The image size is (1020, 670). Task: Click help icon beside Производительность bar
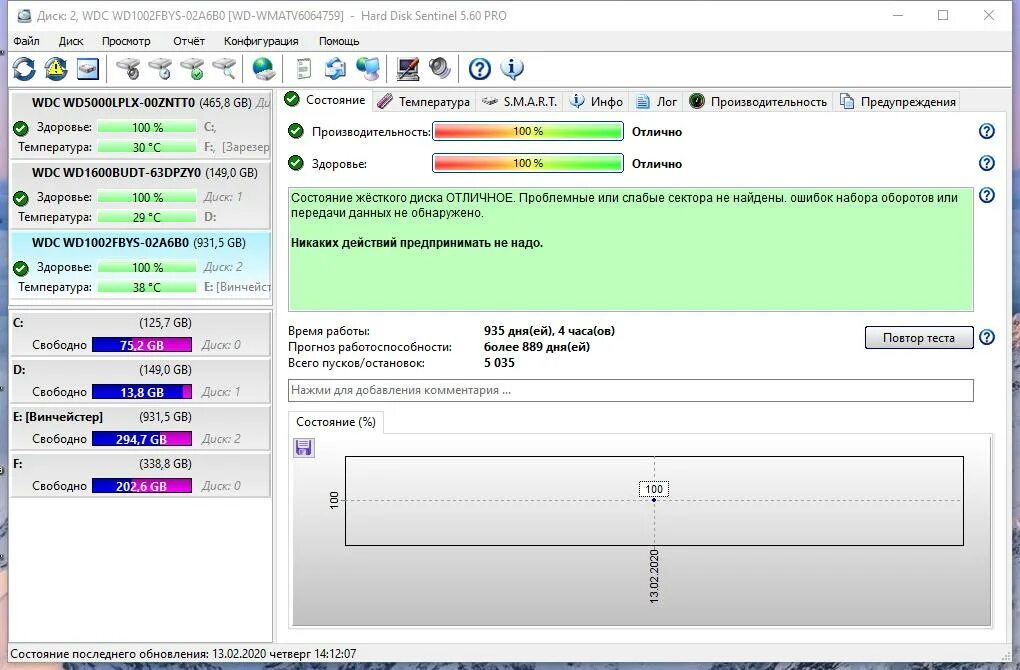click(987, 131)
